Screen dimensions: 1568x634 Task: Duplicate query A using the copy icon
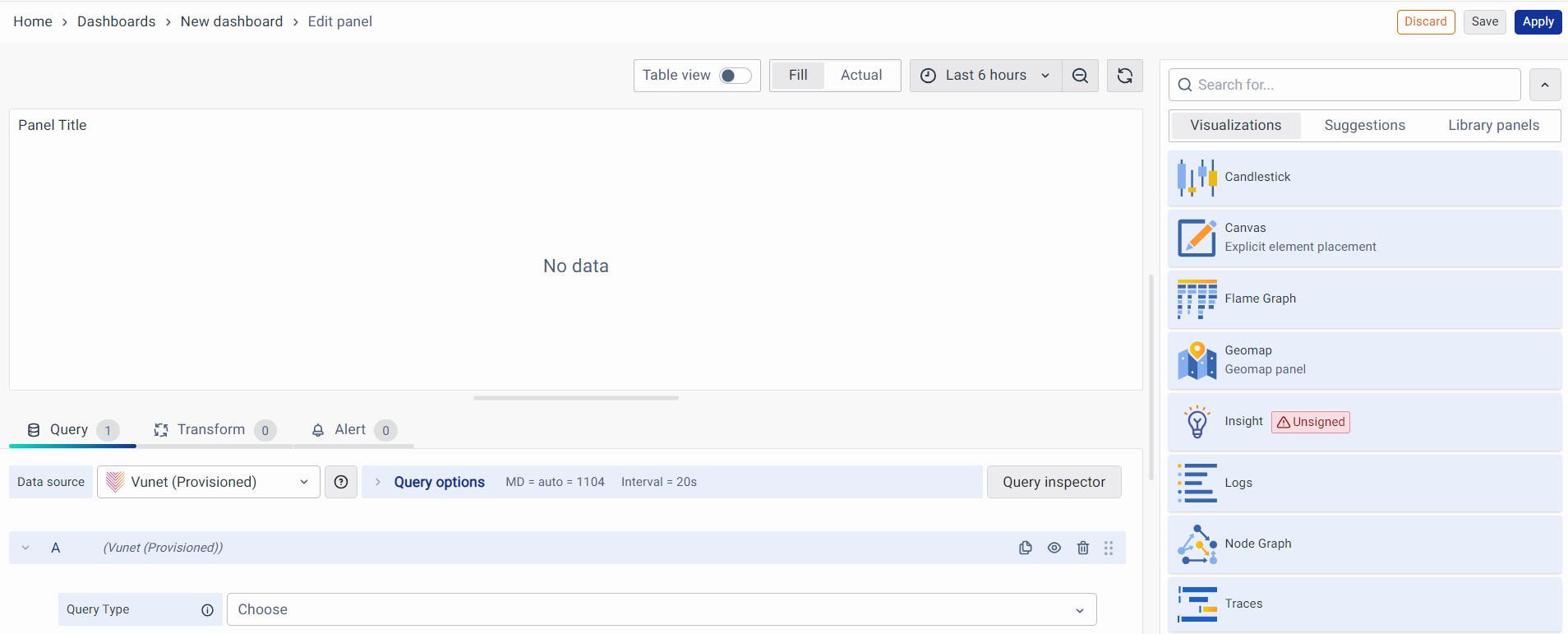pyautogui.click(x=1025, y=548)
